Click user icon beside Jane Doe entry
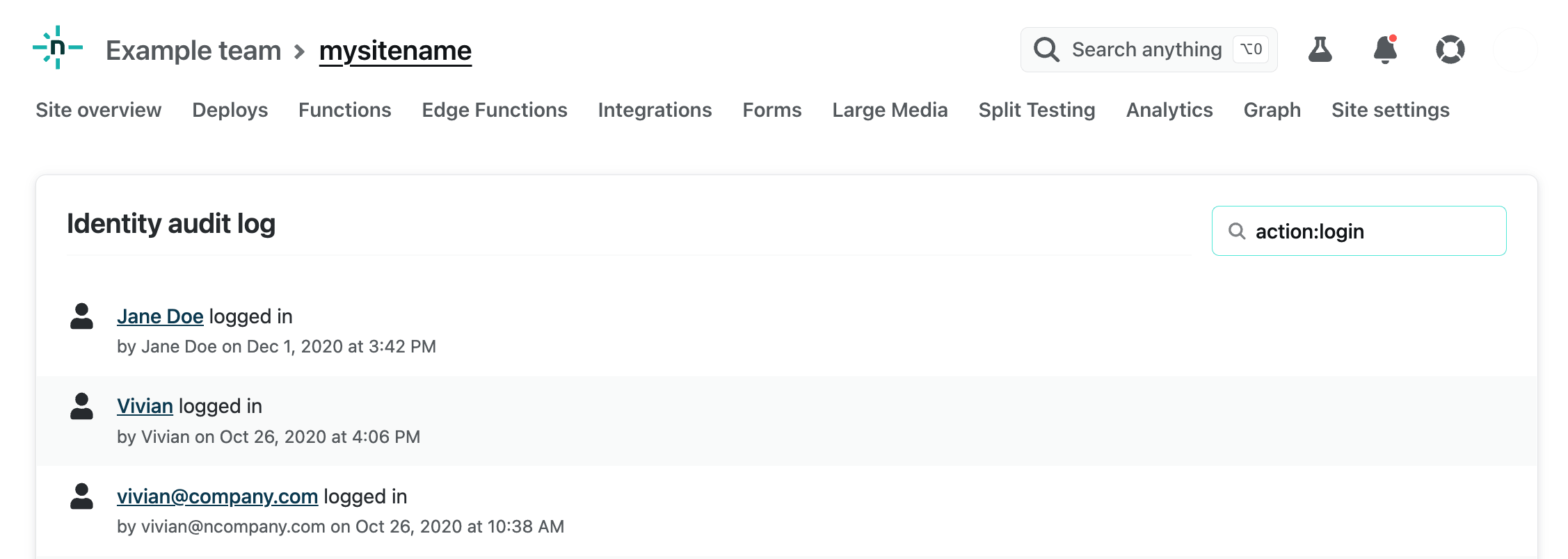1568x559 pixels. click(x=81, y=316)
